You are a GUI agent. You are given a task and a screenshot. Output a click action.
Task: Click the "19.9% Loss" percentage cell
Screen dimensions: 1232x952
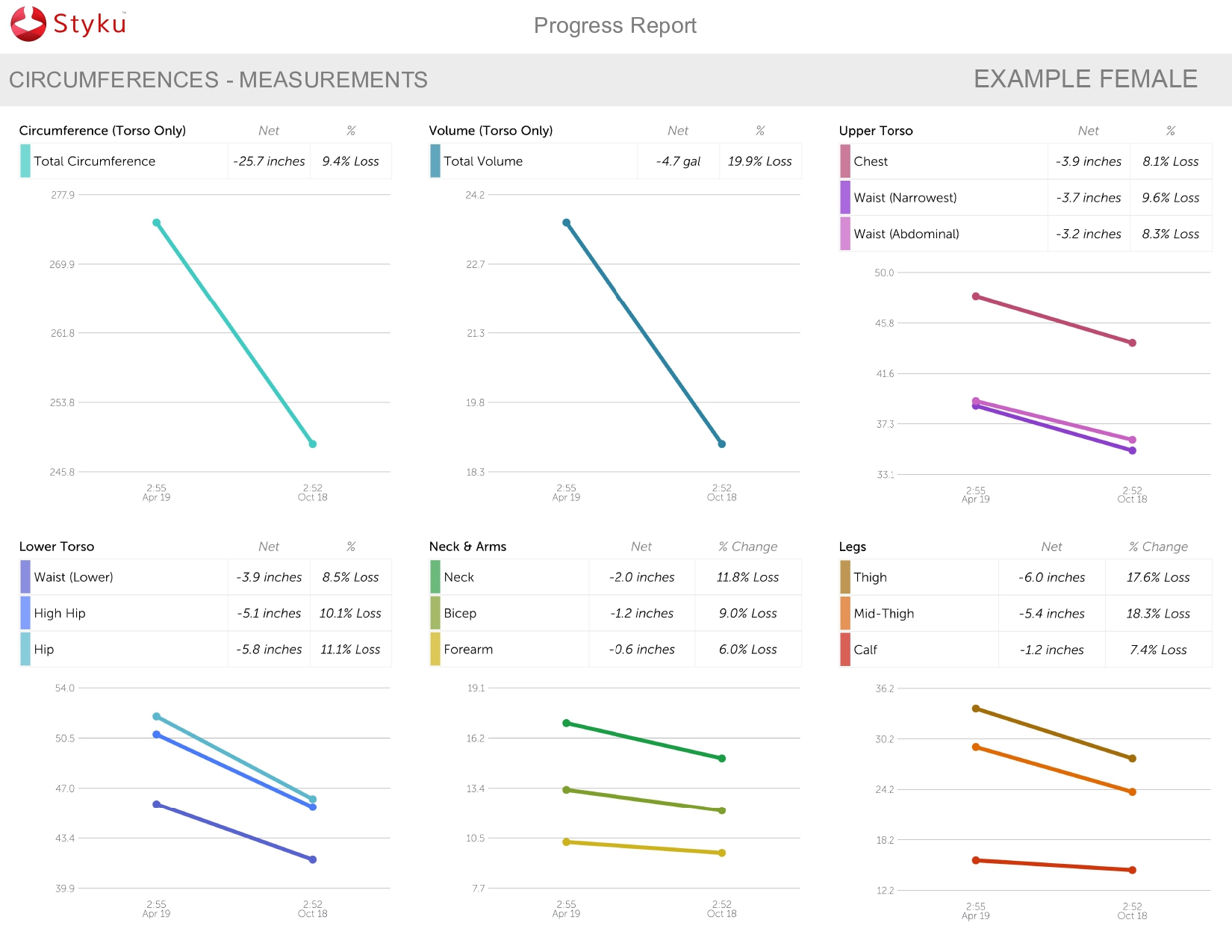(x=760, y=161)
